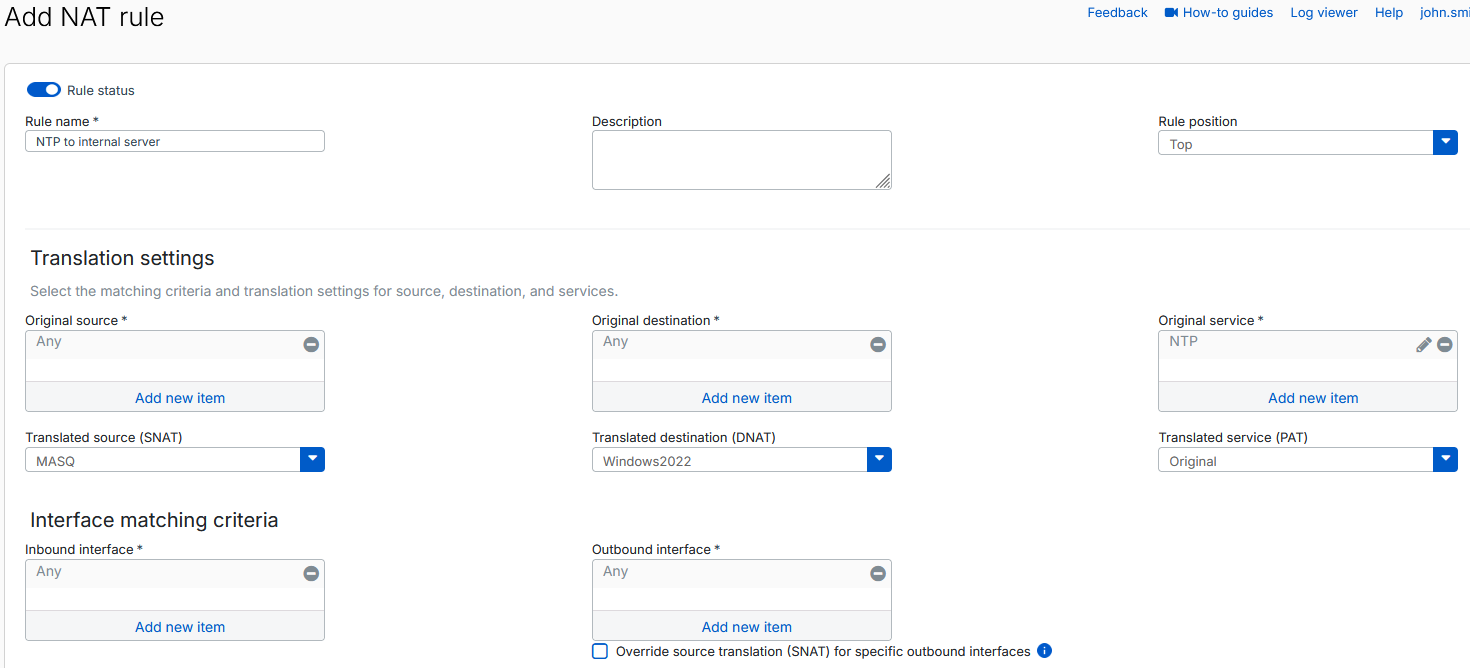Click the video icon beside How-to guides
Viewport: 1470px width, 668px height.
tap(1169, 12)
